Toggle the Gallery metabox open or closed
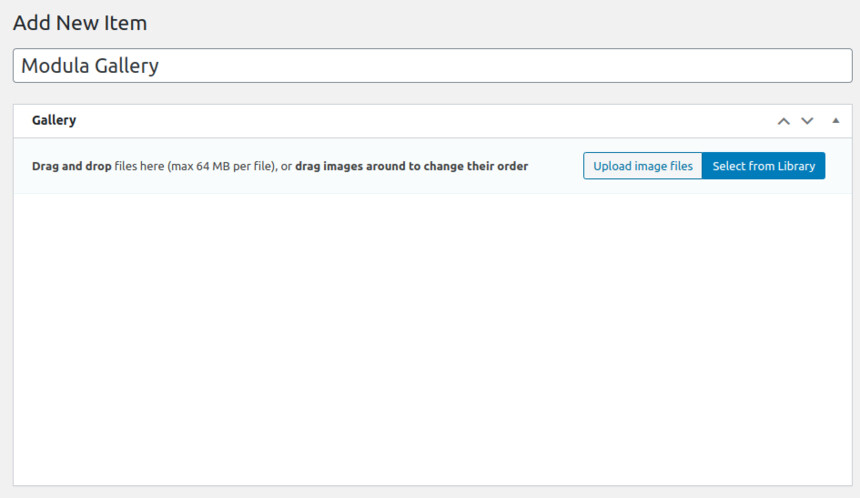The image size is (860, 498). [835, 121]
